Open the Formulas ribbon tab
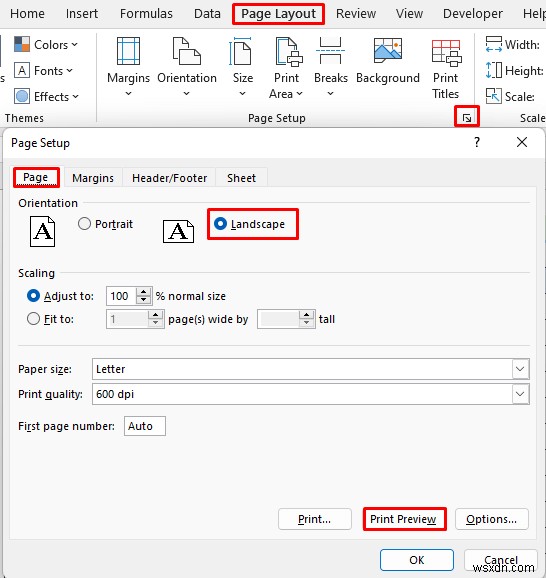The height and width of the screenshot is (578, 546). point(146,14)
